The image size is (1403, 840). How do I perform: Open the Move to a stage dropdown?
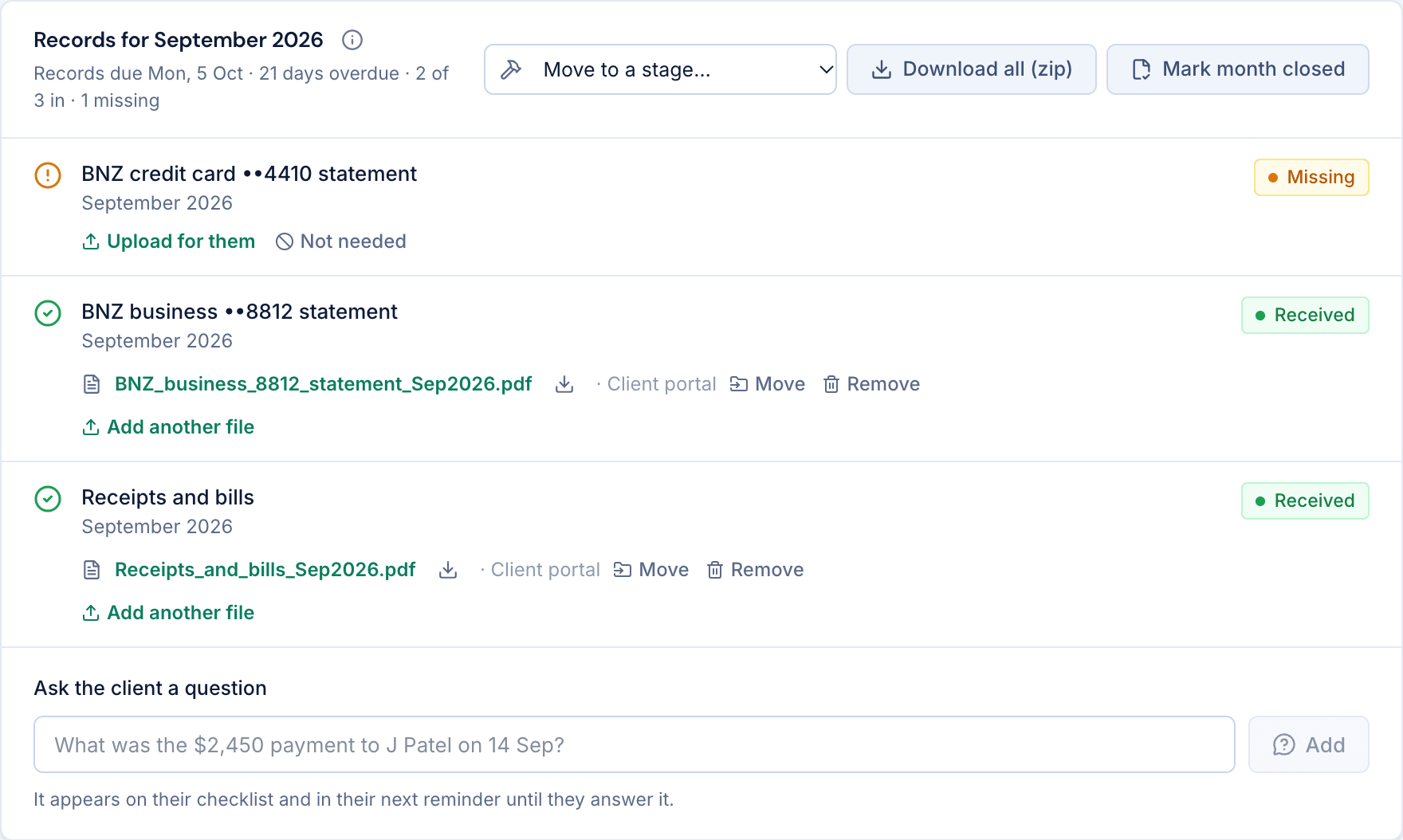pyautogui.click(x=660, y=69)
